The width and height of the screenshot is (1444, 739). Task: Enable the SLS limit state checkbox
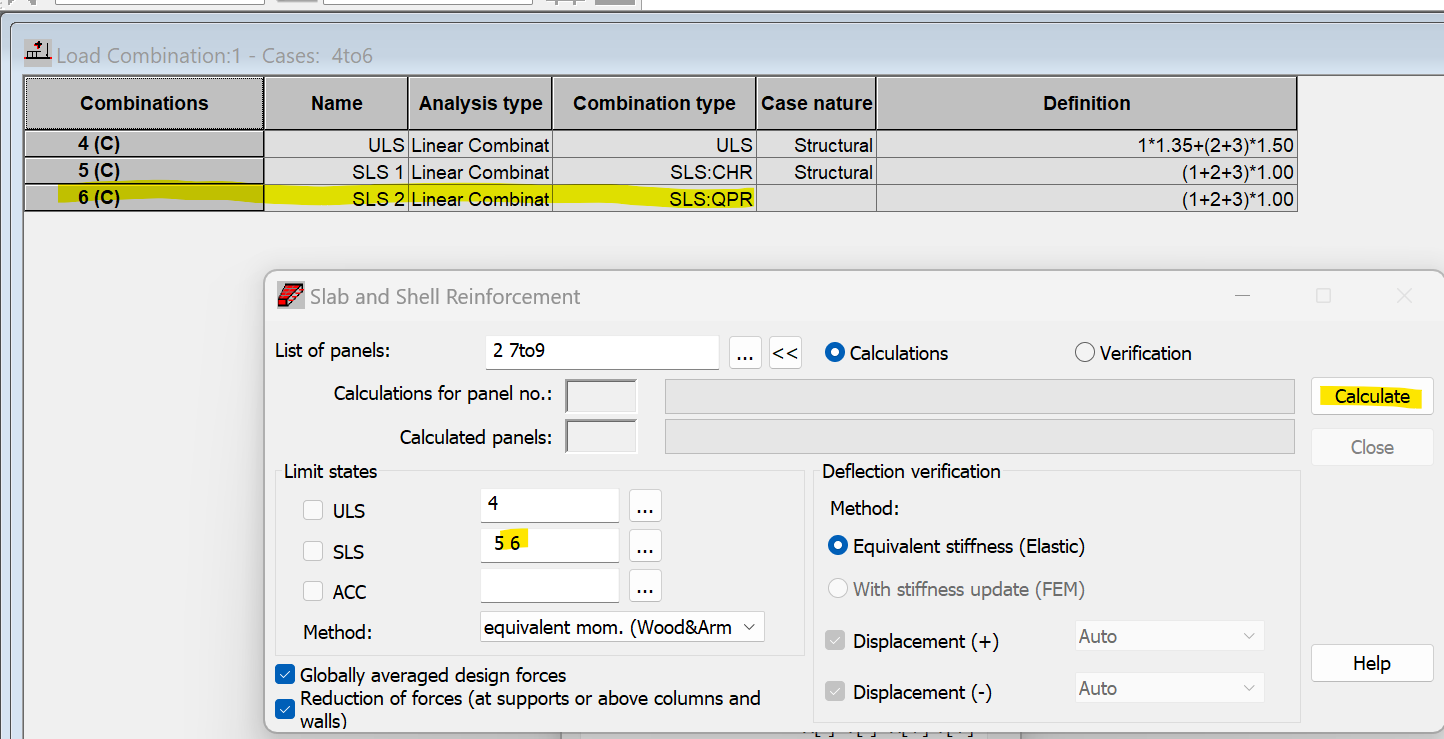[313, 551]
